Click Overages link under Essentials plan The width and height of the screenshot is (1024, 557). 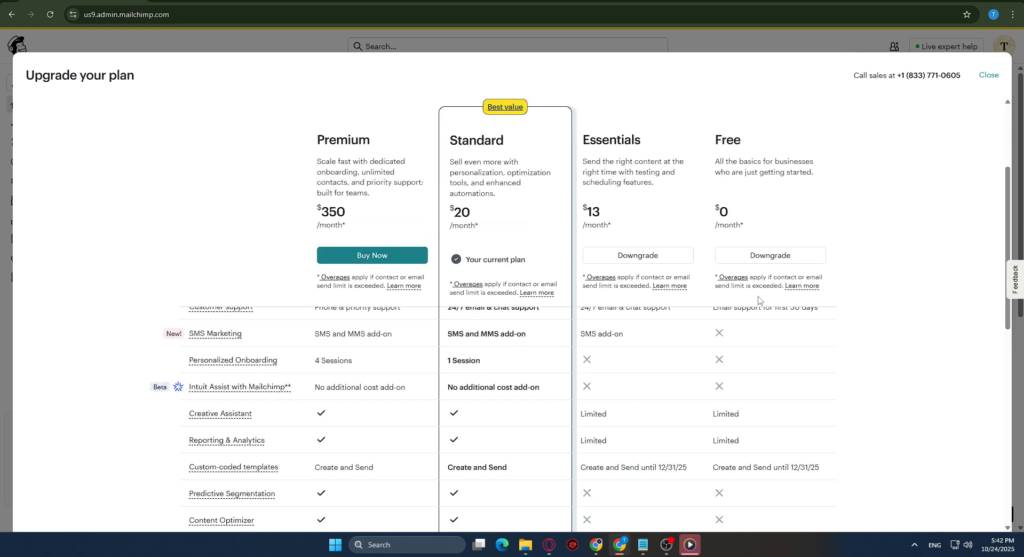[601, 277]
